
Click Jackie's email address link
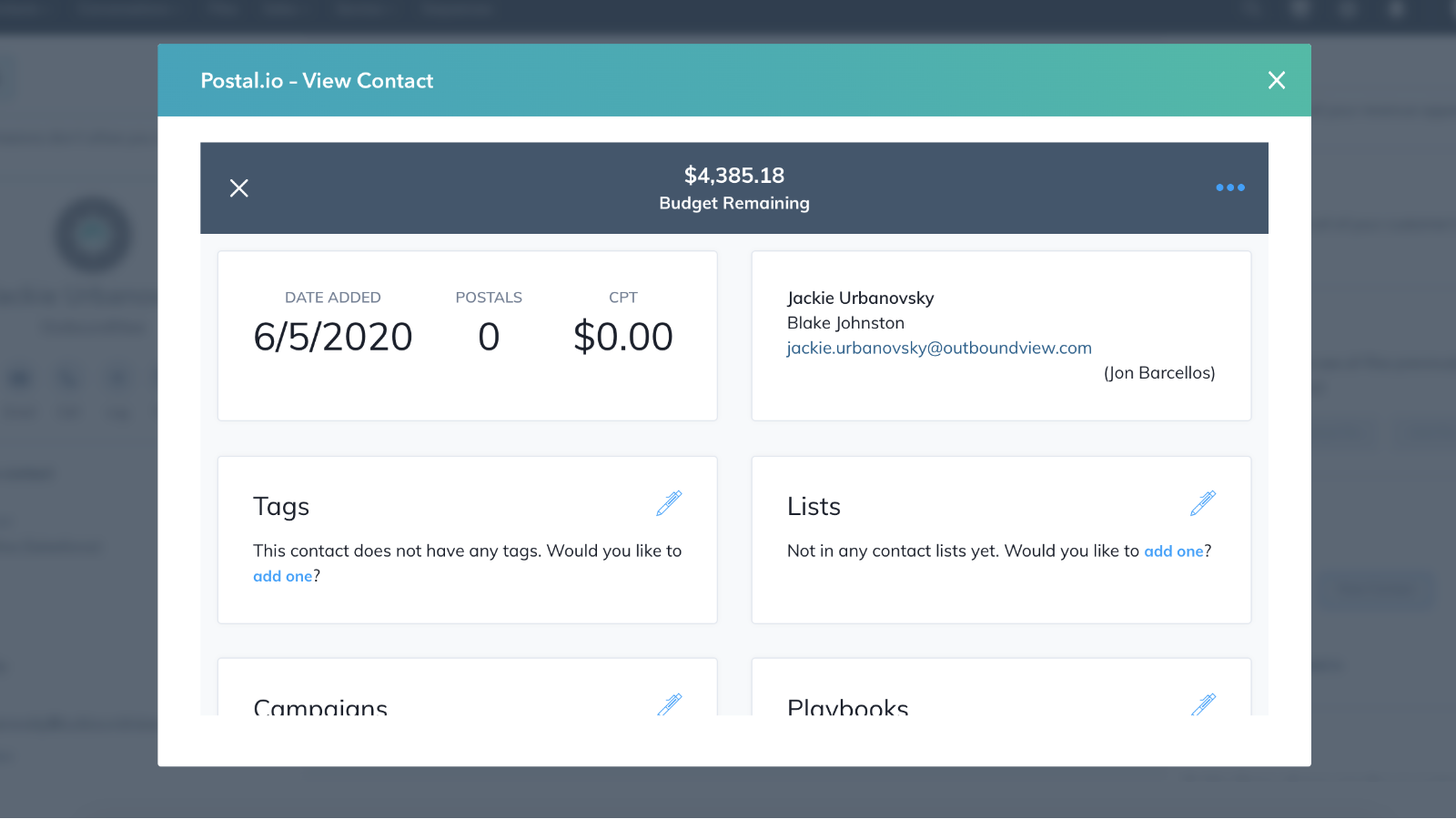click(939, 347)
